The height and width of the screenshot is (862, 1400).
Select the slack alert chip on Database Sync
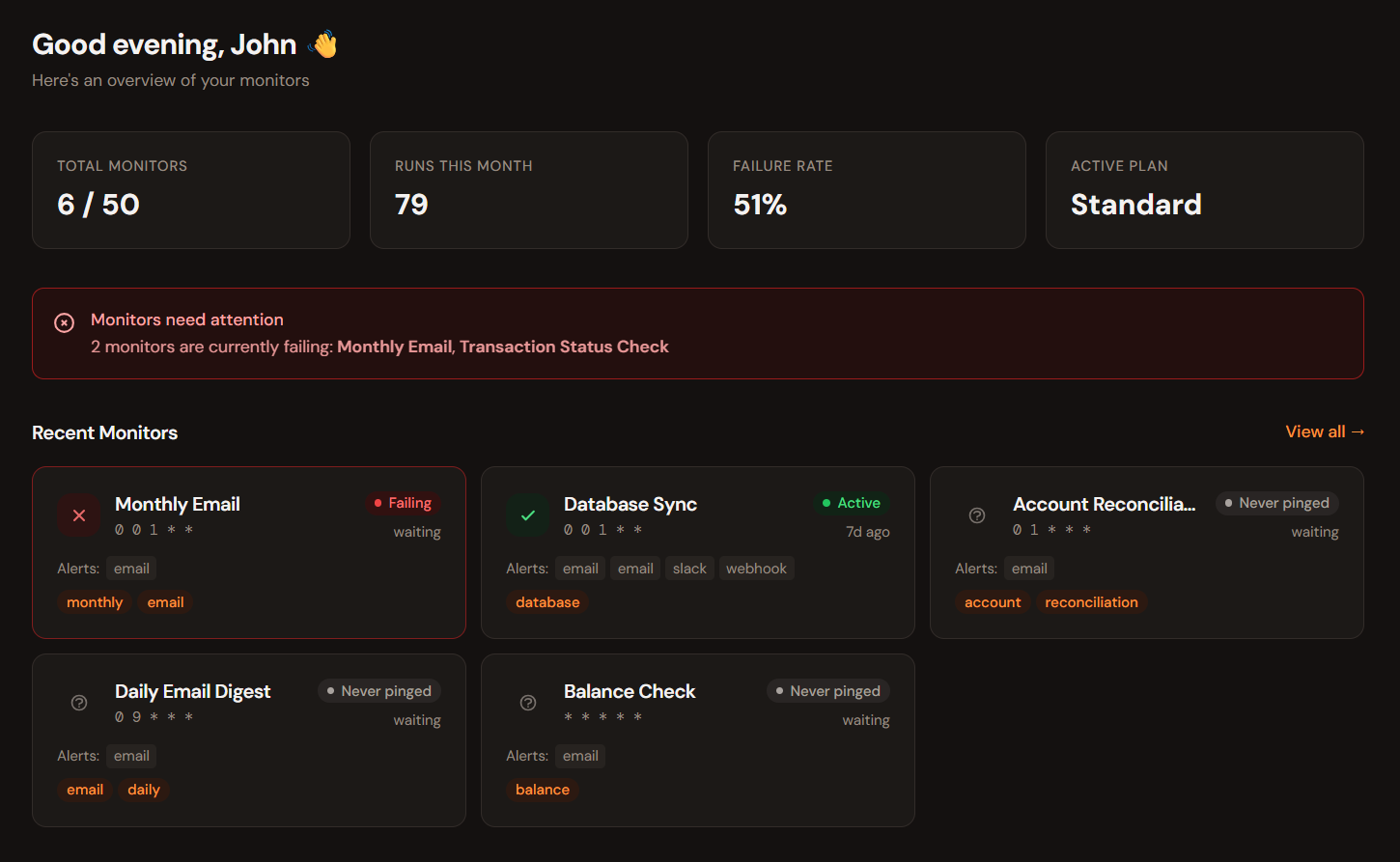689,568
